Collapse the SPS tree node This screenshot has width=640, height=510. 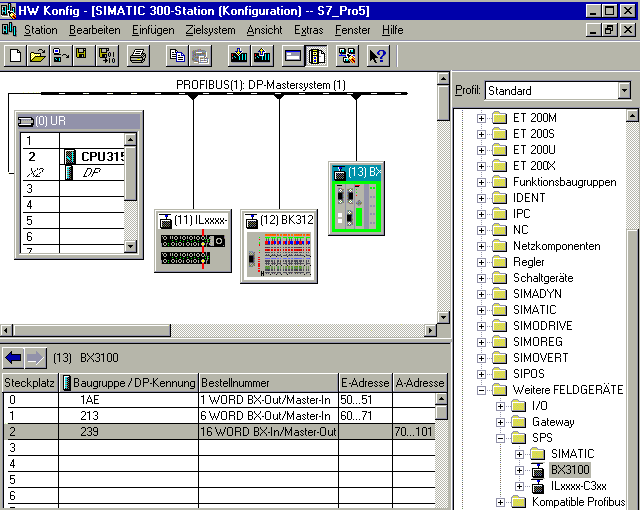(500, 439)
